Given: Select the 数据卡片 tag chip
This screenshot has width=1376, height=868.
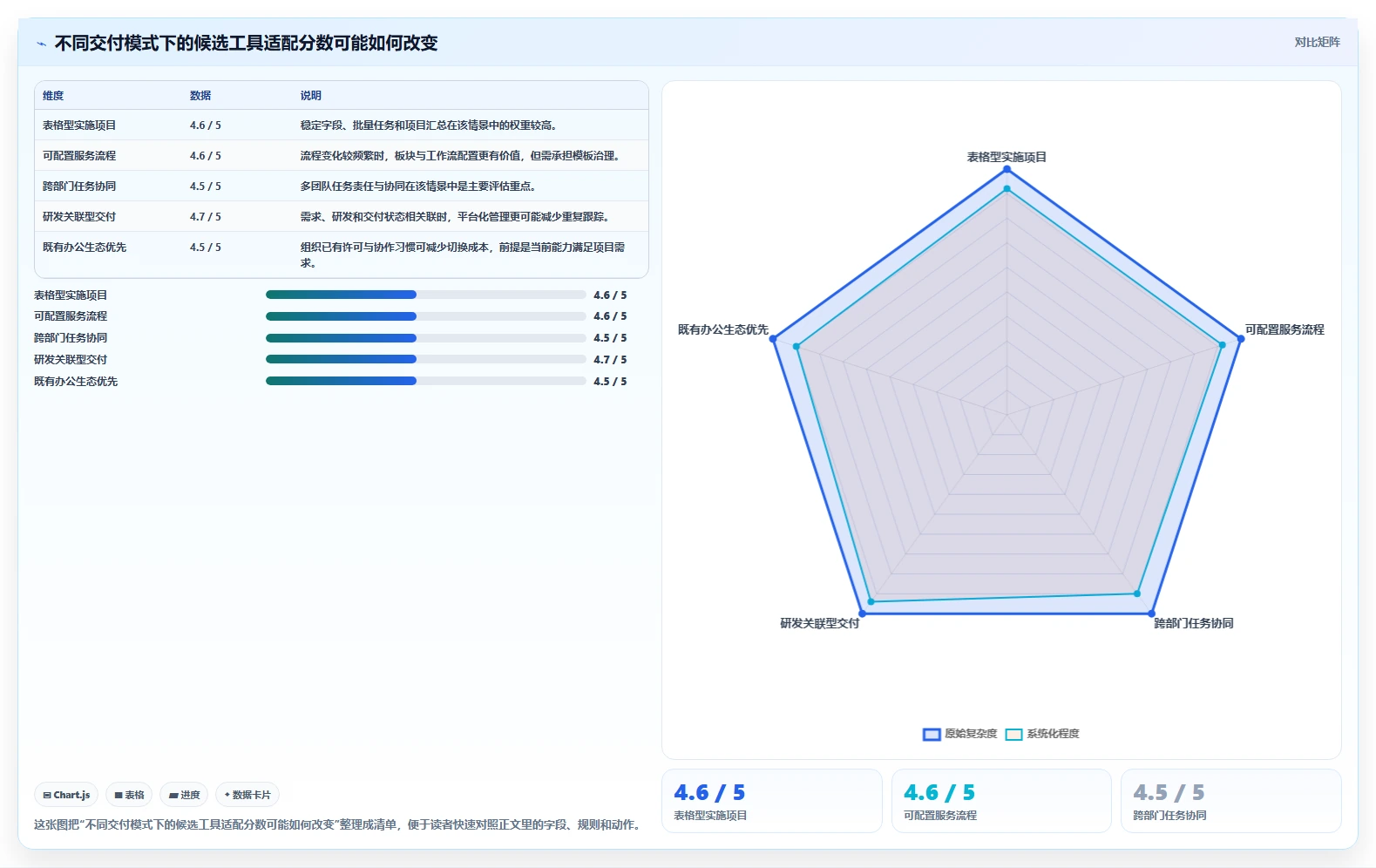Looking at the screenshot, I should (247, 795).
